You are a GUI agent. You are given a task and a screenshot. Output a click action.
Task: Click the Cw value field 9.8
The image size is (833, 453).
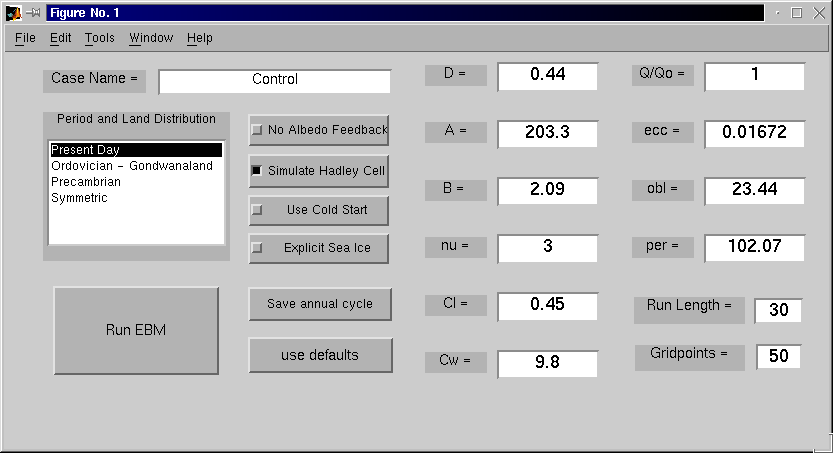[548, 364]
